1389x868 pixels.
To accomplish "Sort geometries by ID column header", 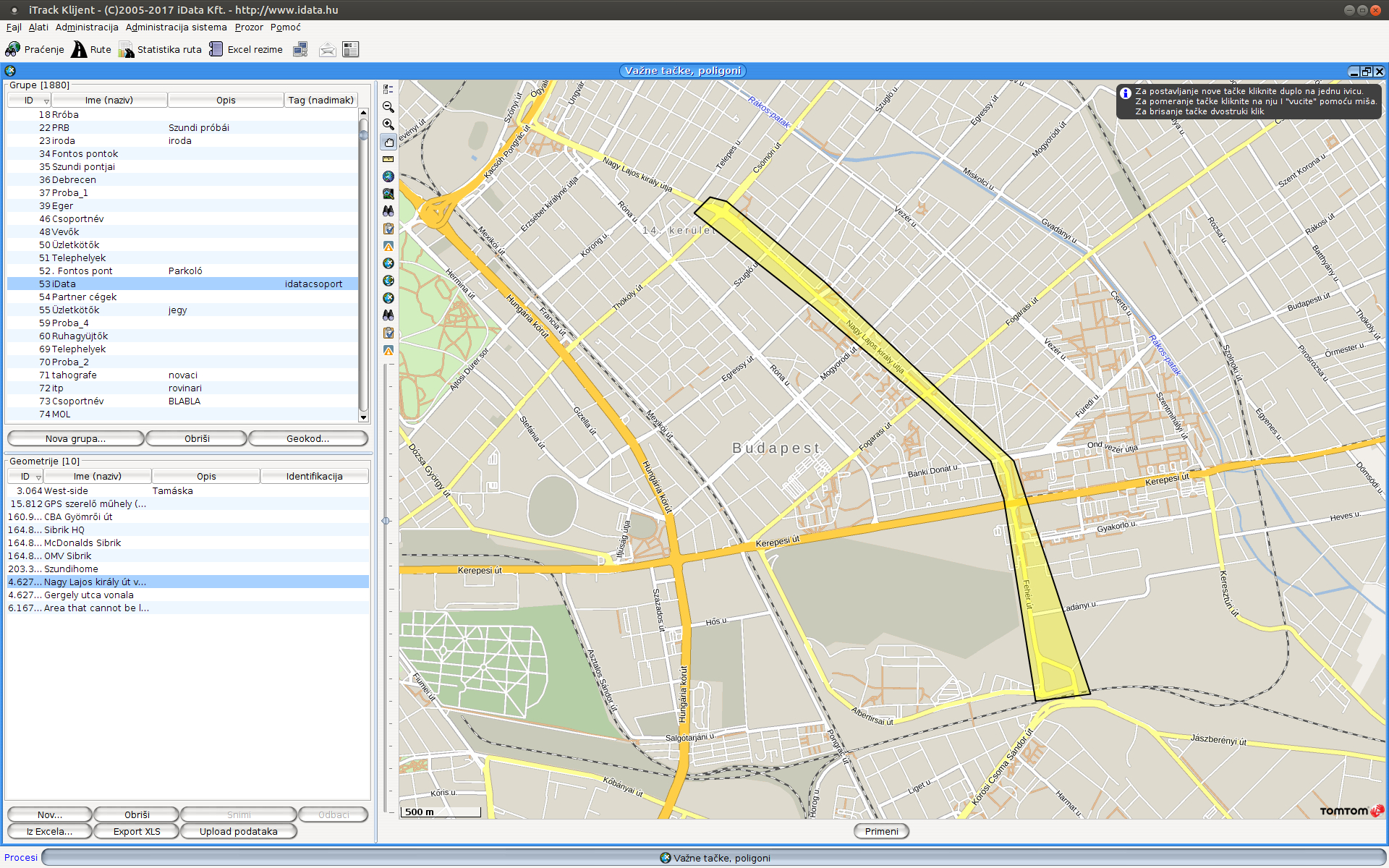I will click(x=25, y=477).
